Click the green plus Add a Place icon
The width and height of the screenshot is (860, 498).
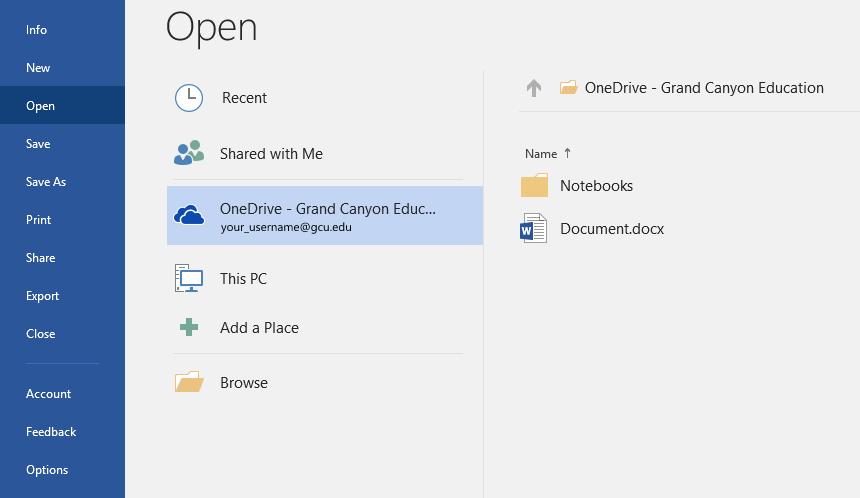(x=189, y=327)
